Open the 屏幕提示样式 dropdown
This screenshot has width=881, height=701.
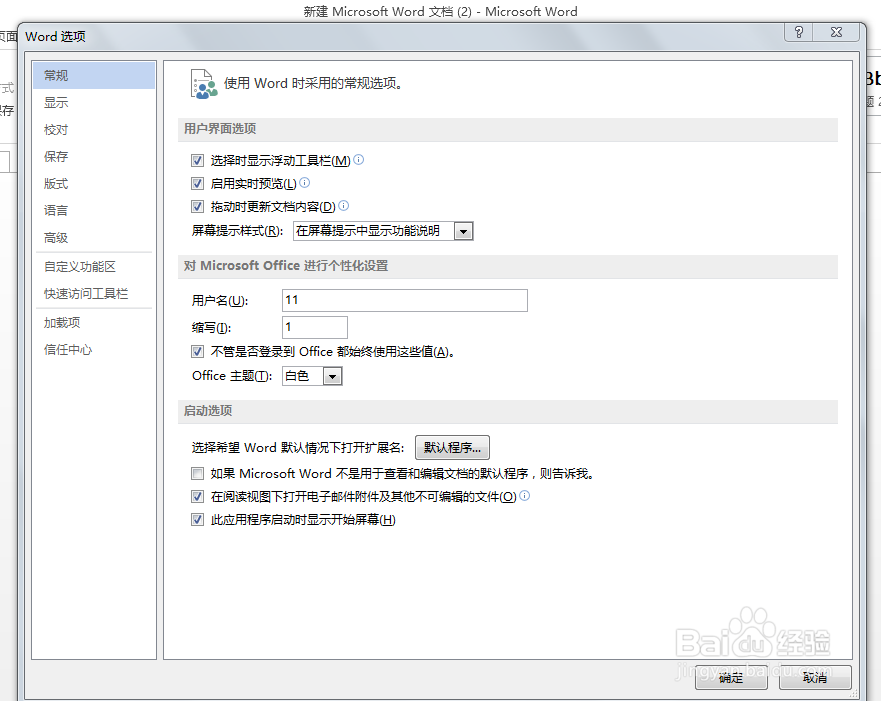point(462,230)
